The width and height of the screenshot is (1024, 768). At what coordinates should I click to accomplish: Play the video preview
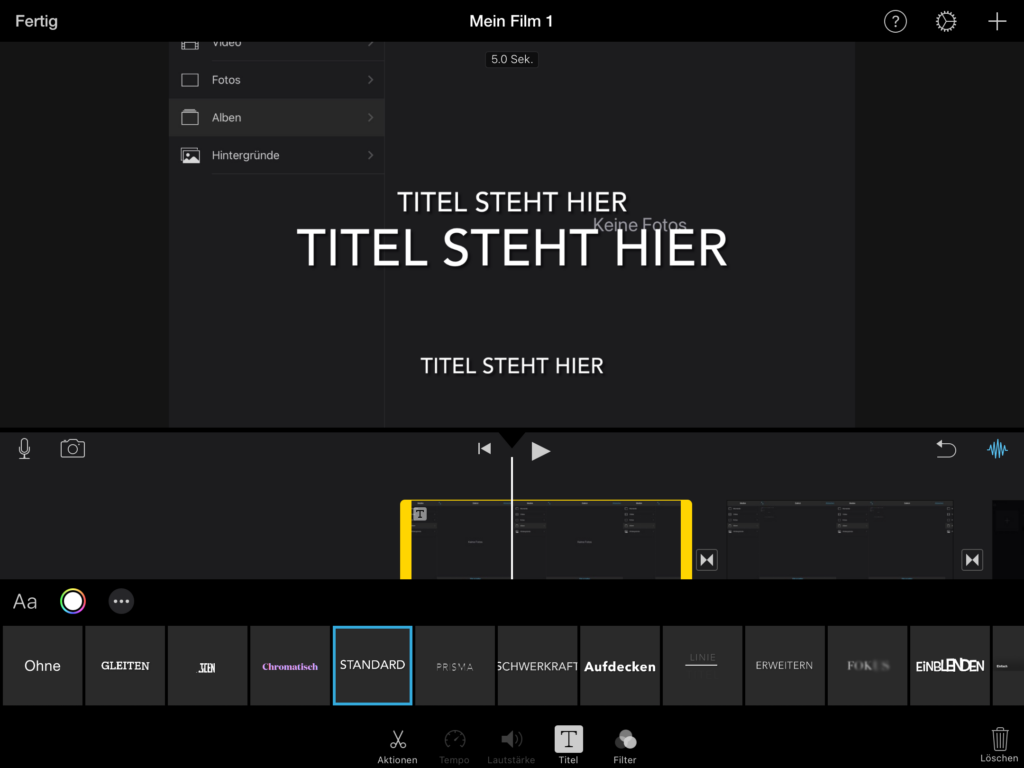point(540,450)
